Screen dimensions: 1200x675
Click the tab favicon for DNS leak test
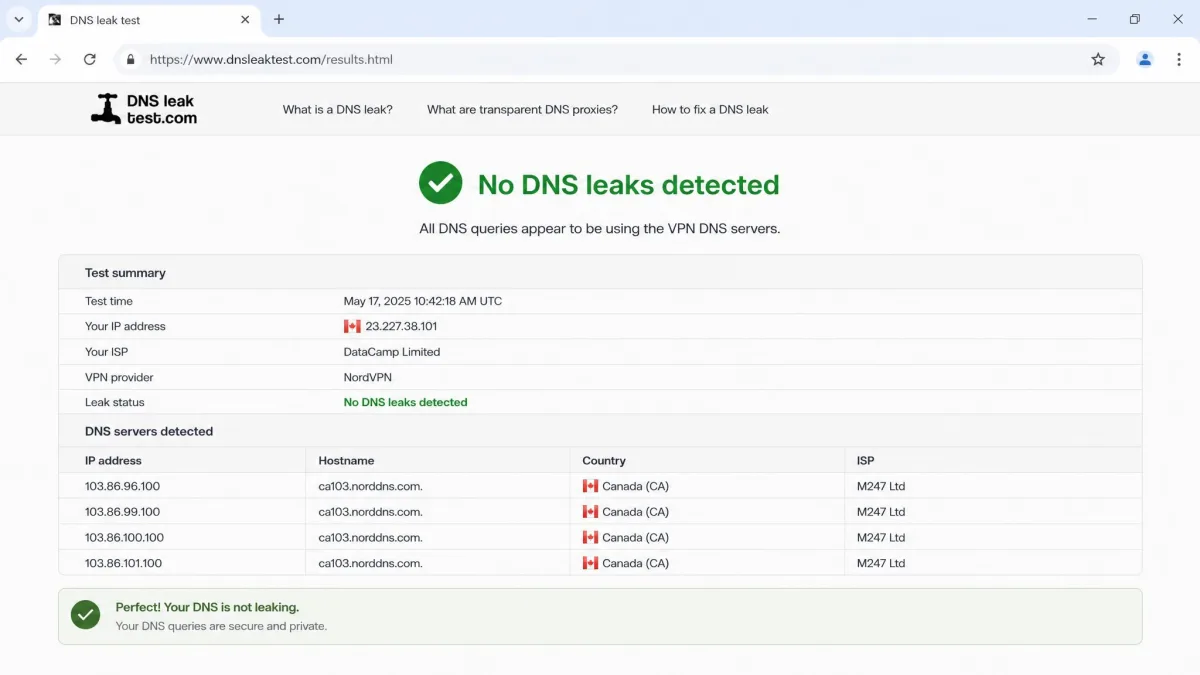(54, 20)
